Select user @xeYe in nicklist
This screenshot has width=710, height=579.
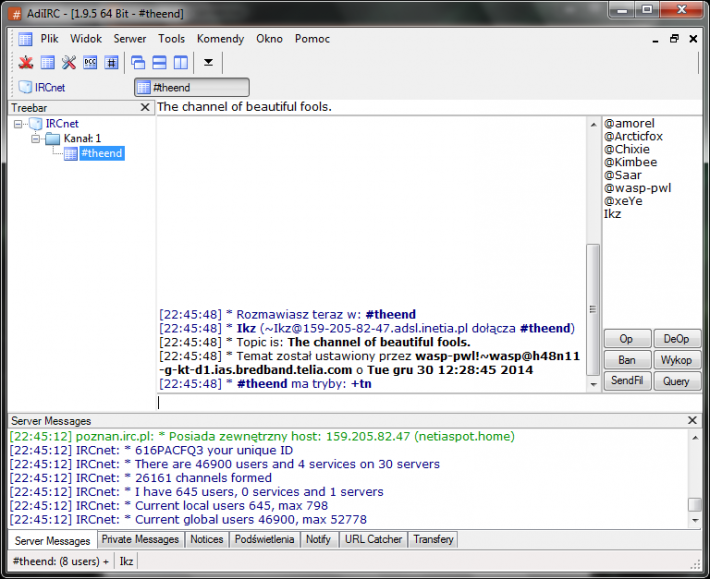point(623,201)
